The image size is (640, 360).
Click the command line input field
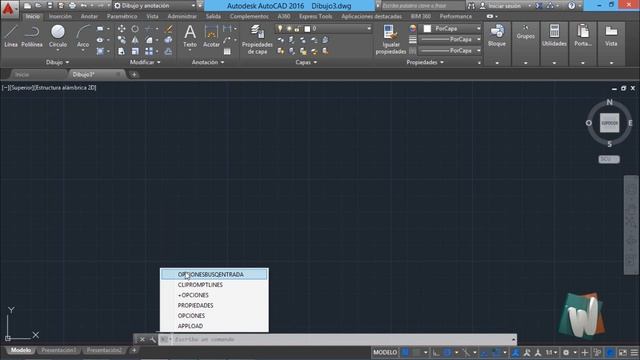pos(341,339)
